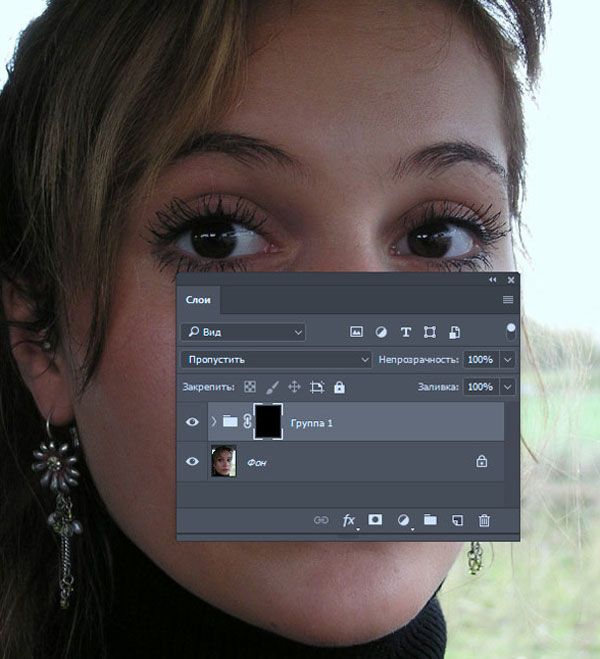Image resolution: width=600 pixels, height=659 pixels.
Task: Open the Layers panel flyout menu
Action: pos(508,300)
